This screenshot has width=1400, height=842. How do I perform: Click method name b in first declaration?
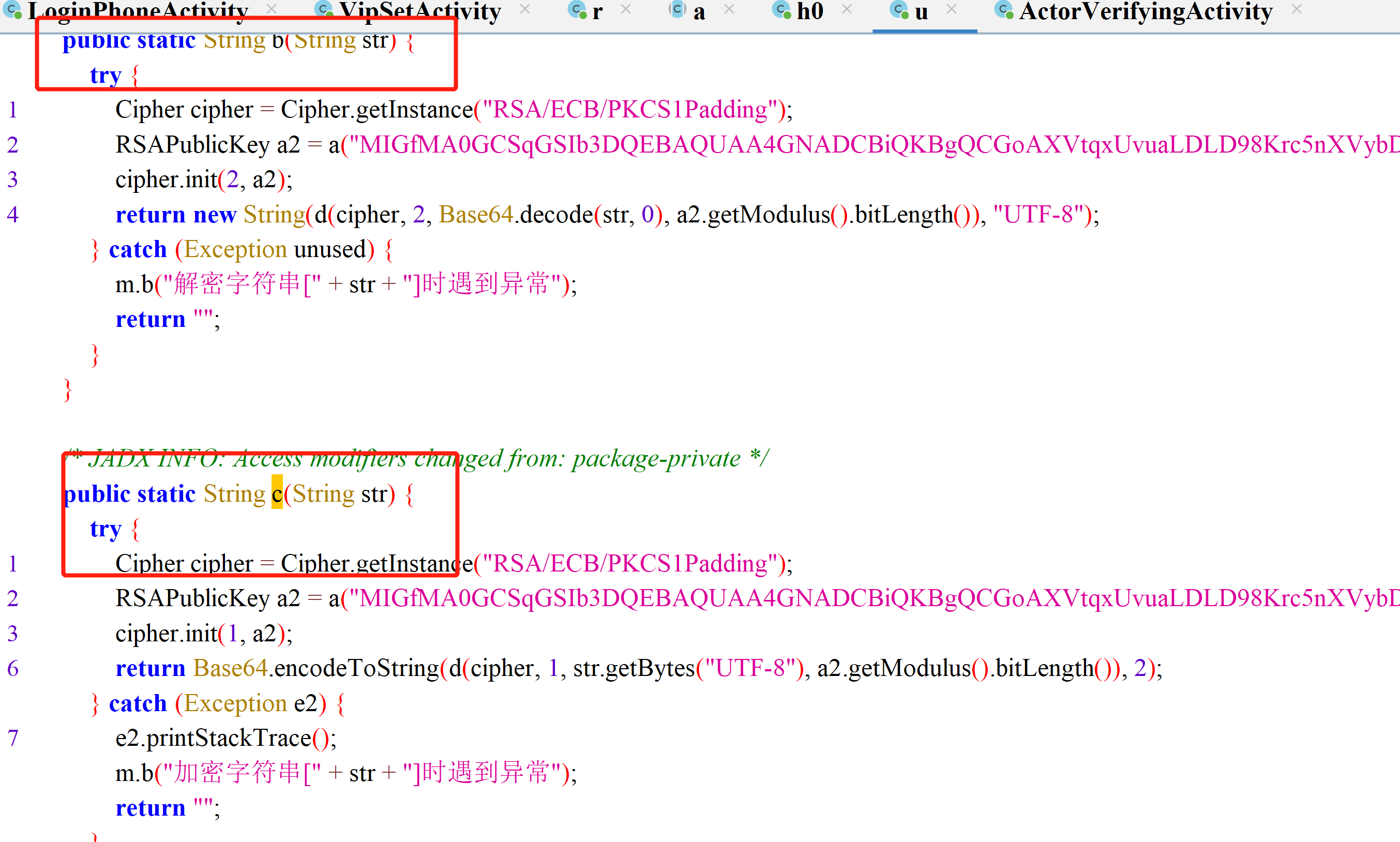pos(277,40)
